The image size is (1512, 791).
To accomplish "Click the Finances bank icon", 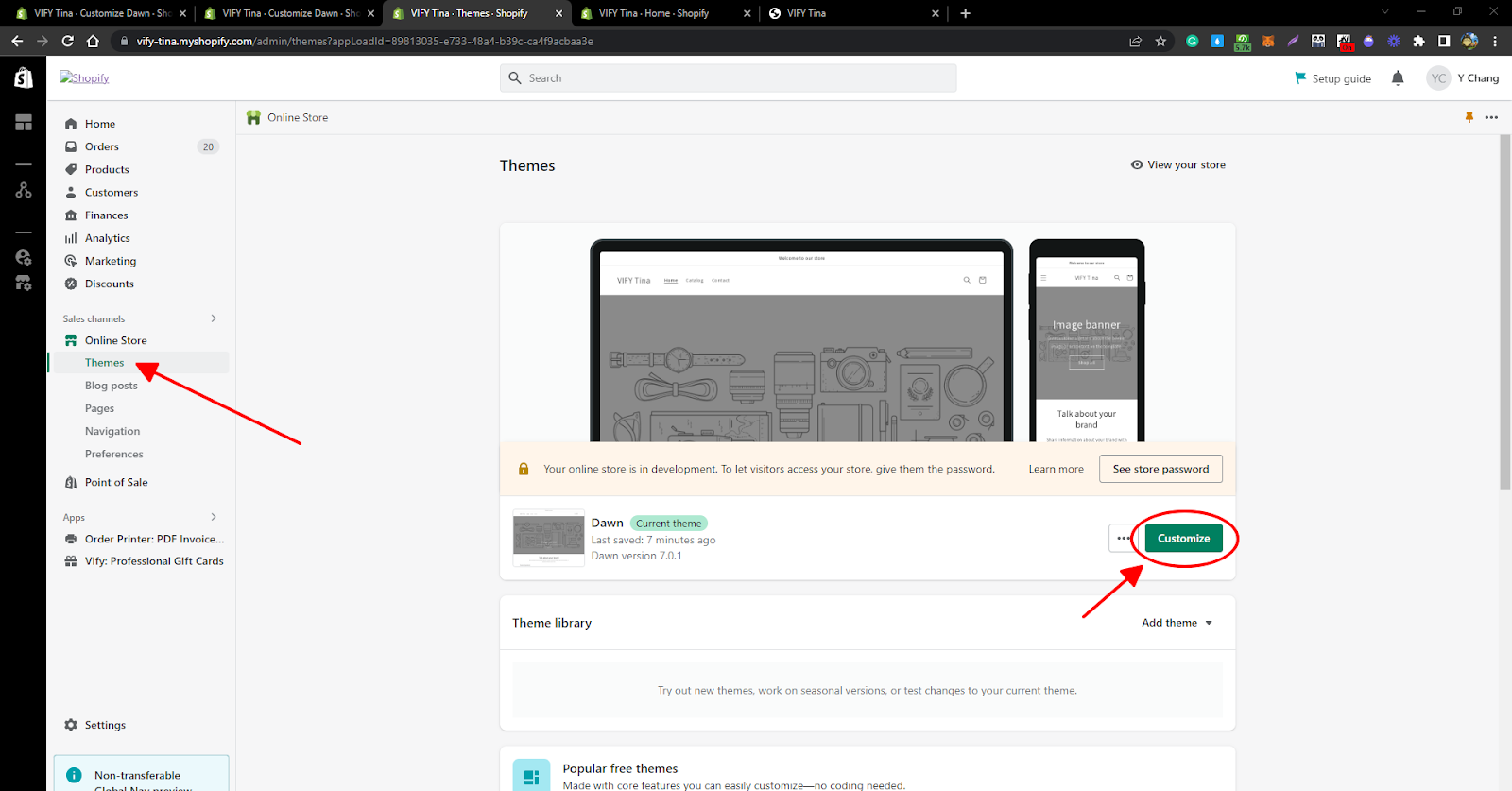I will 71,215.
